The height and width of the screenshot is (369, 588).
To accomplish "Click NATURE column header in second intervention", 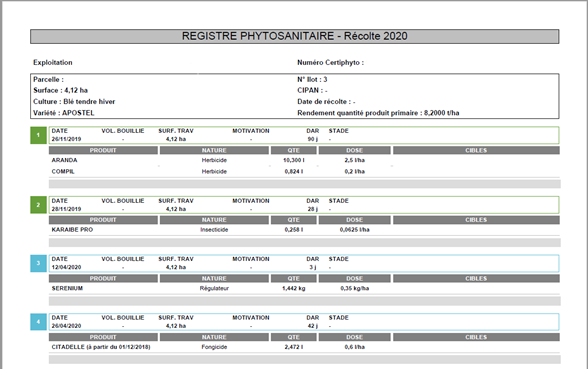I will pos(214,220).
